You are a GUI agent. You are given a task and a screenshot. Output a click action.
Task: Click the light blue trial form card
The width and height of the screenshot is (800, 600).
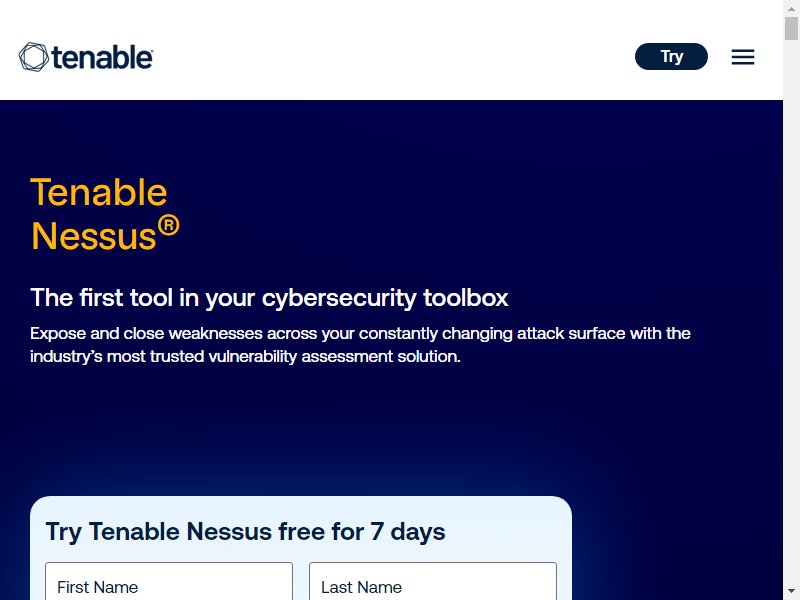[x=301, y=548]
